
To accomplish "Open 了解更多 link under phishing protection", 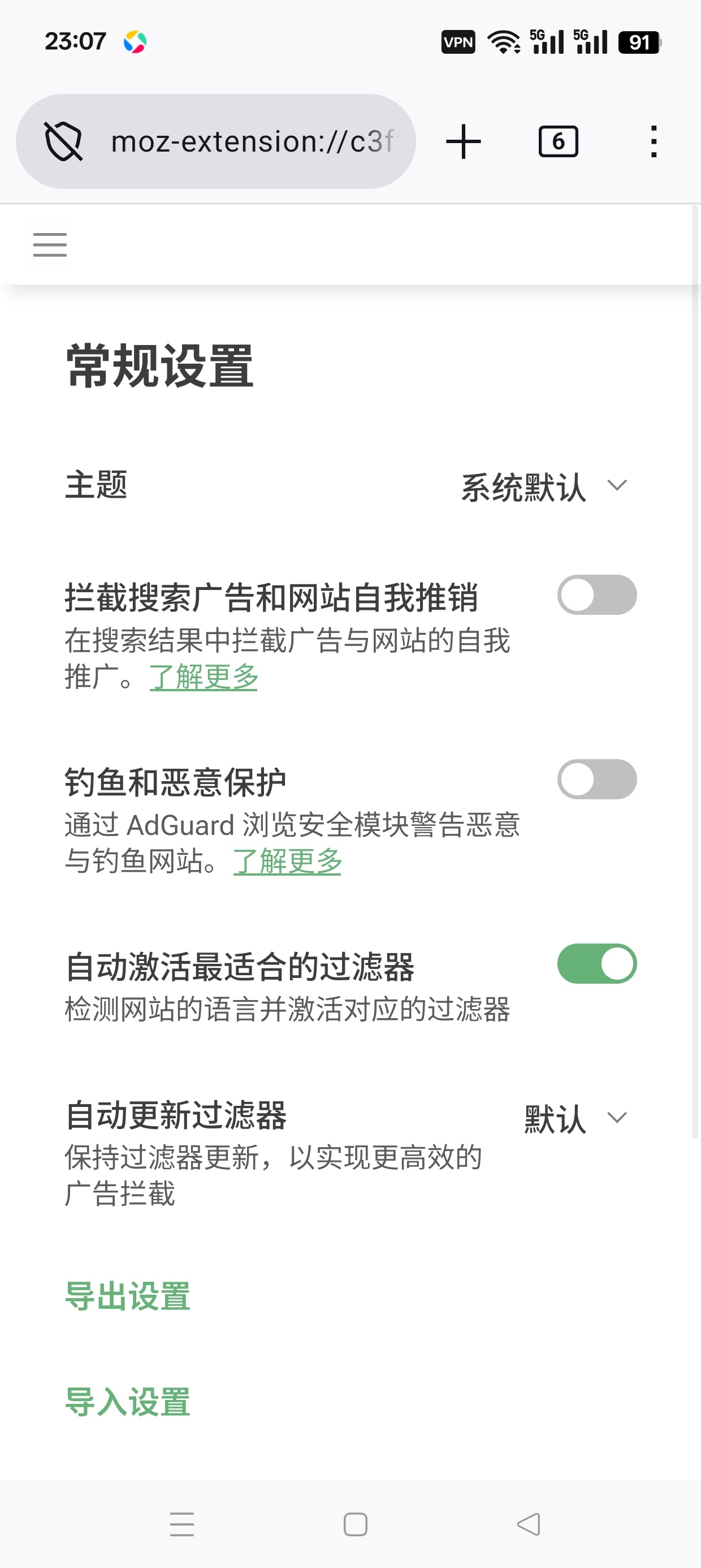I will (287, 861).
